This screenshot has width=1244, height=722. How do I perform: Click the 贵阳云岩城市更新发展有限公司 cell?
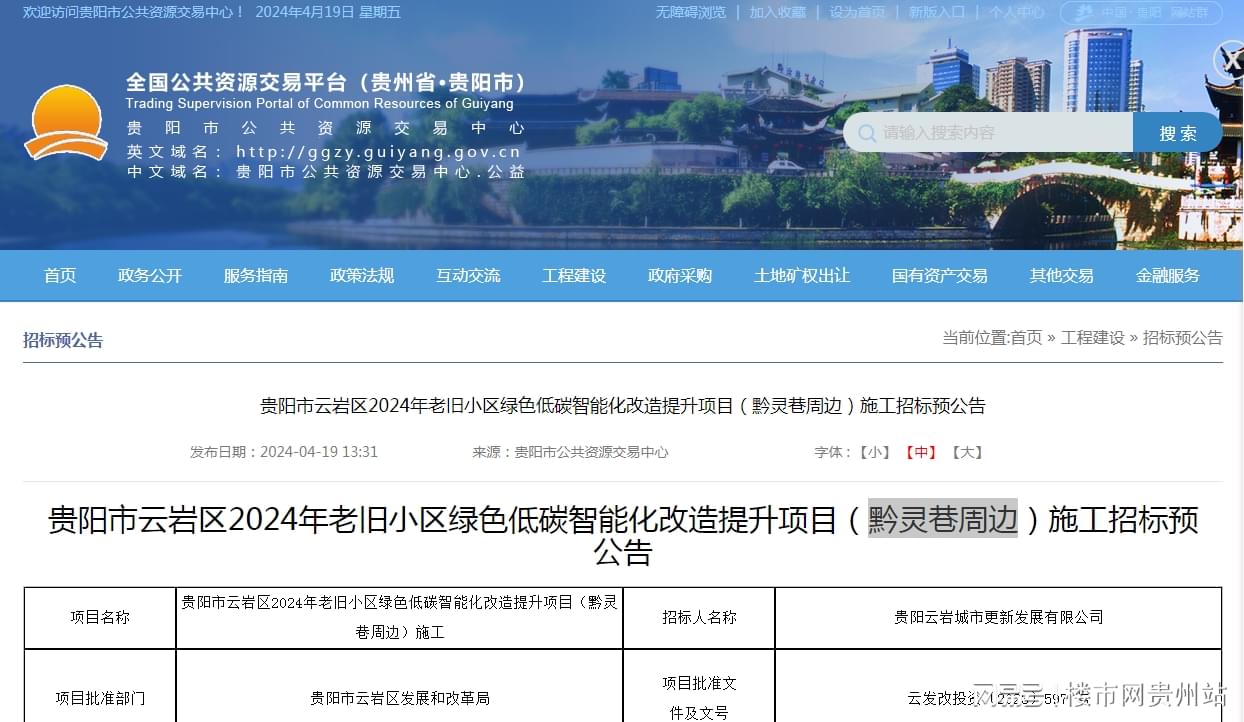point(998,618)
